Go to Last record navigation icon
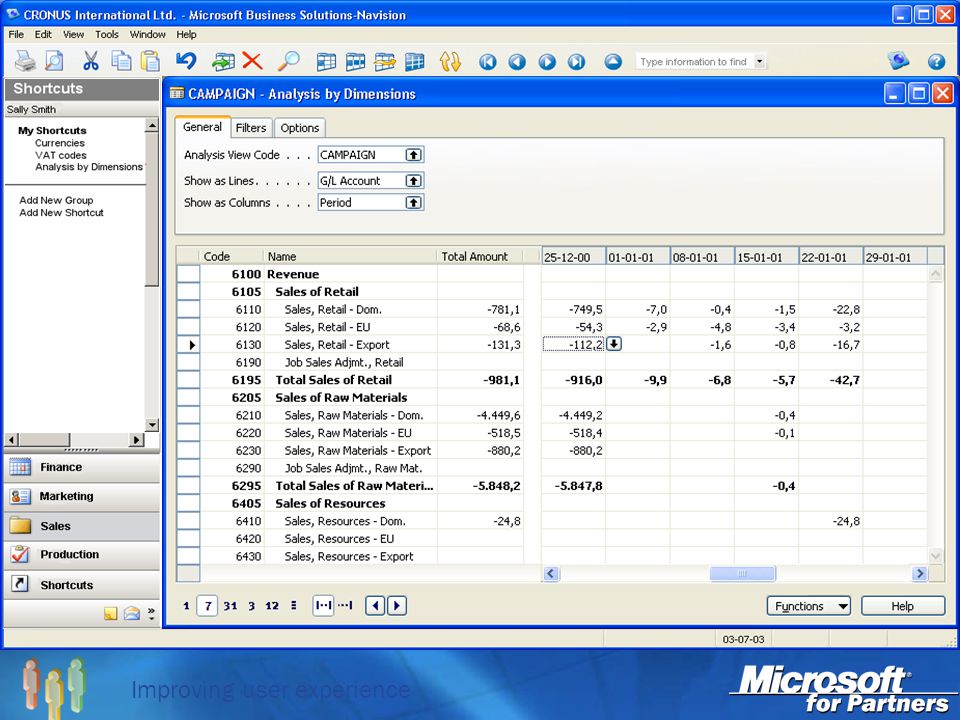Screen dimensions: 960x720 coord(576,62)
